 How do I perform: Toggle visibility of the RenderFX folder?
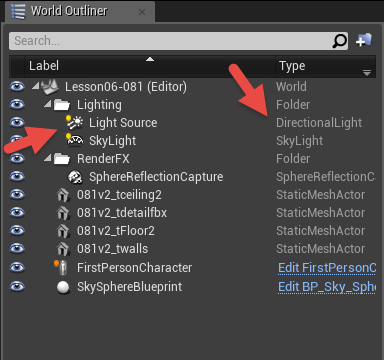click(17, 158)
